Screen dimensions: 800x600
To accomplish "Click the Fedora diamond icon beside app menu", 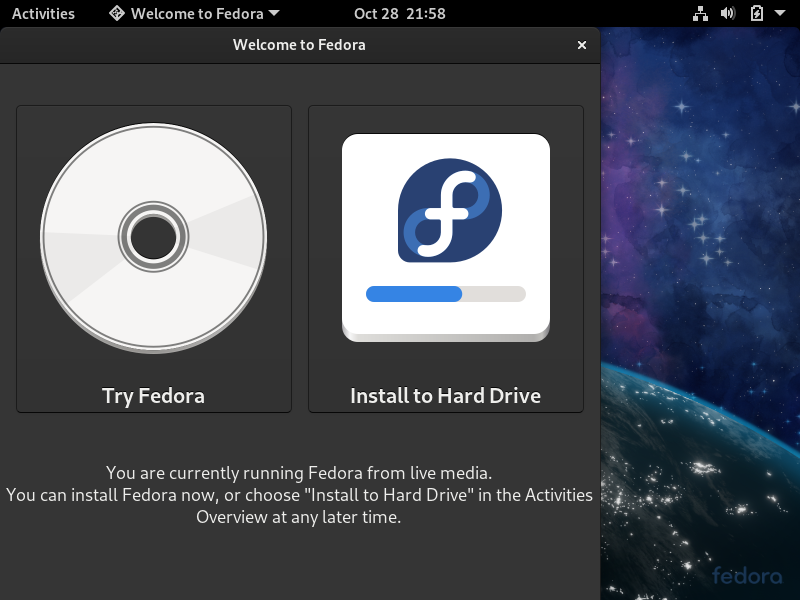I will tap(117, 13).
